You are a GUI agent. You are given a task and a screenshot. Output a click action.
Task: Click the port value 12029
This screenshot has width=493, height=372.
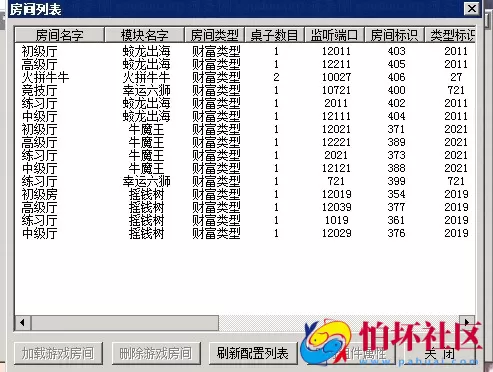336,233
